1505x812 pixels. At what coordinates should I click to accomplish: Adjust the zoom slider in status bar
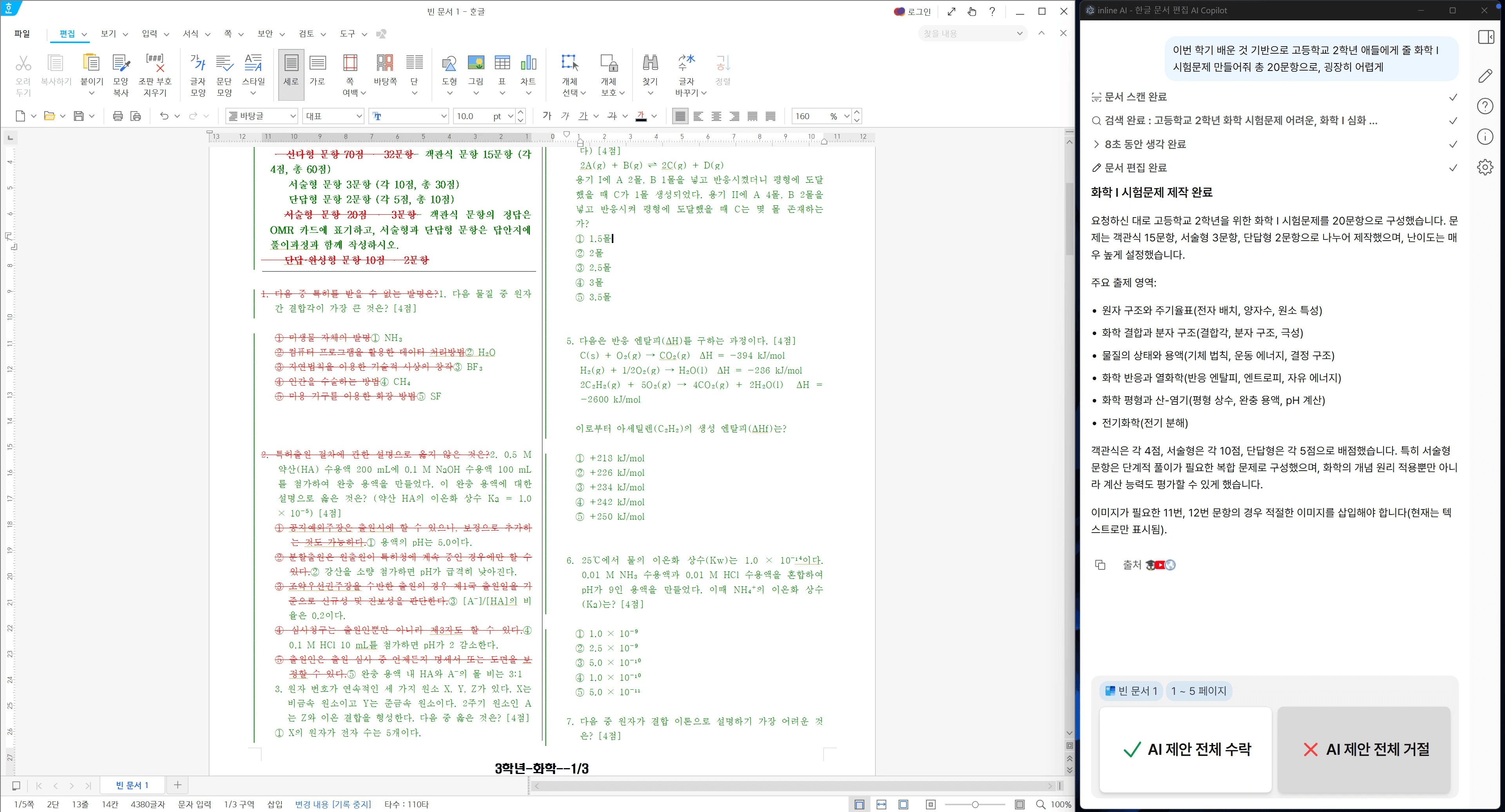[975, 805]
